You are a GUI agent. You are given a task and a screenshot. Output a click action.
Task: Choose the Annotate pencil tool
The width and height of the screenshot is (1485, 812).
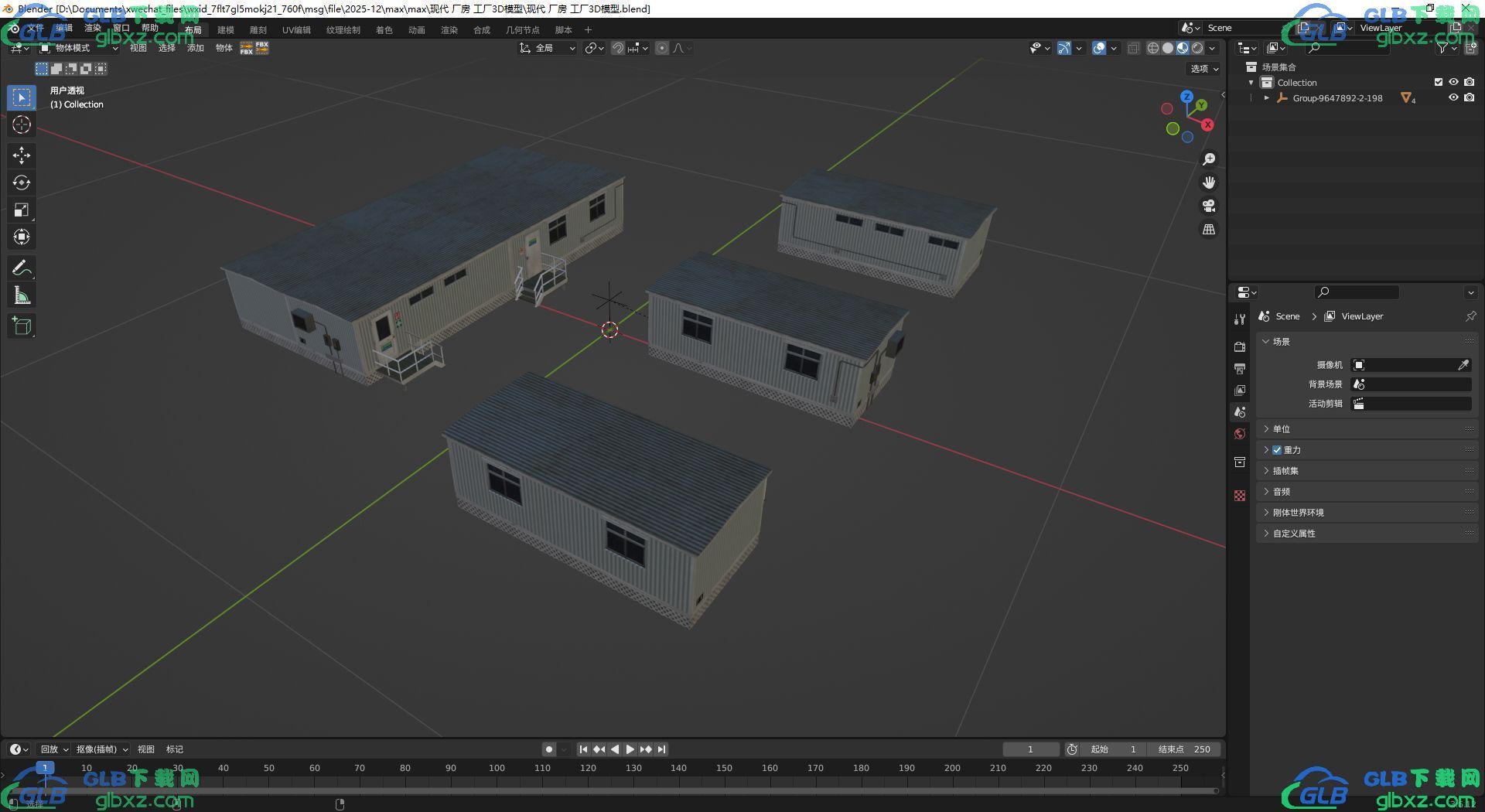tap(21, 268)
